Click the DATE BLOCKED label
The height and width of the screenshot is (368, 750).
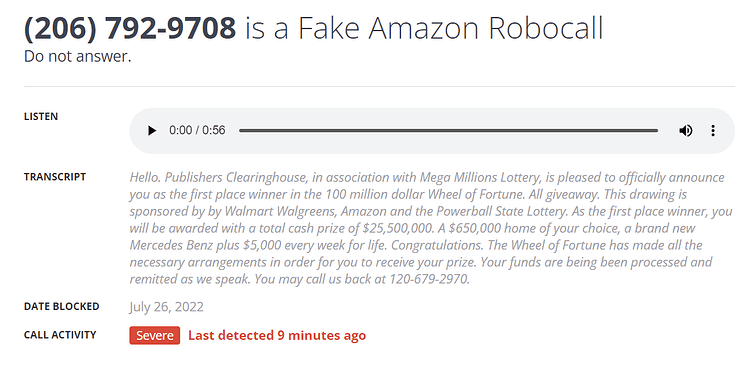click(x=62, y=307)
